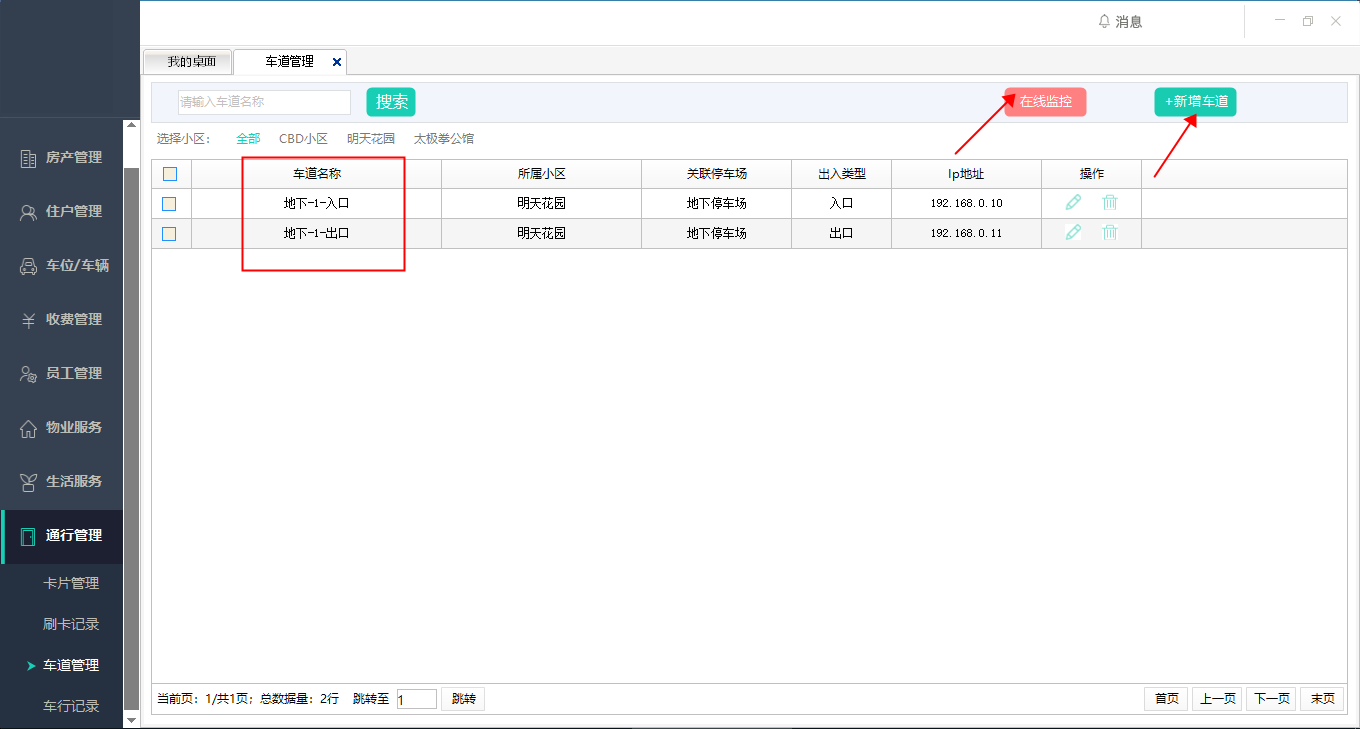Switch to the 我的桌面 tab
This screenshot has width=1360, height=729.
tap(188, 62)
